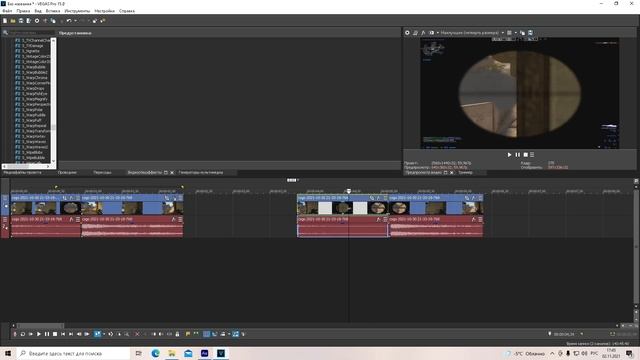640x360 pixels.
Task: Toggle Loop Playback in the transport bar
Action: 23,334
